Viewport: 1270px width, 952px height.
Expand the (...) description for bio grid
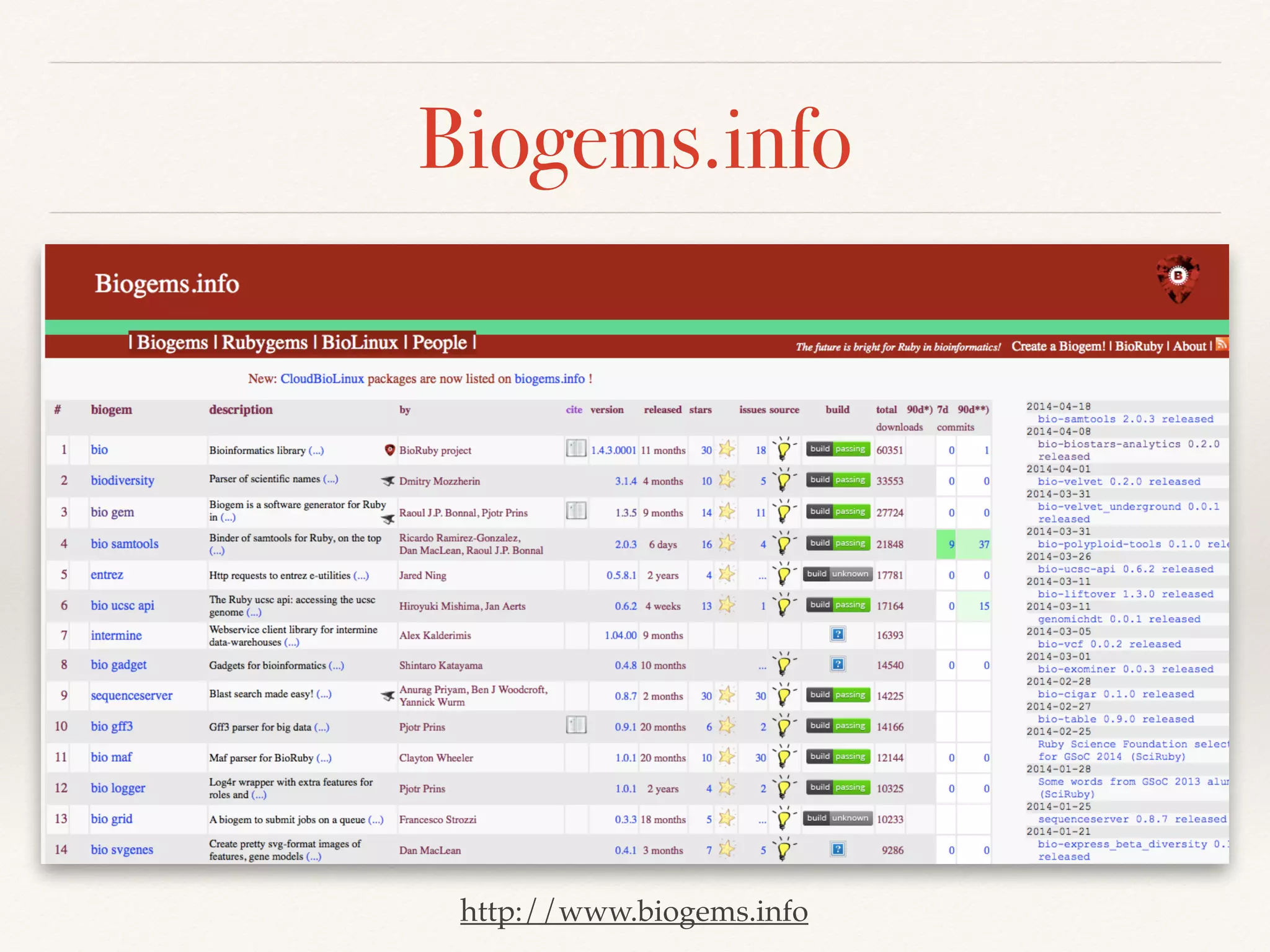pyautogui.click(x=376, y=820)
